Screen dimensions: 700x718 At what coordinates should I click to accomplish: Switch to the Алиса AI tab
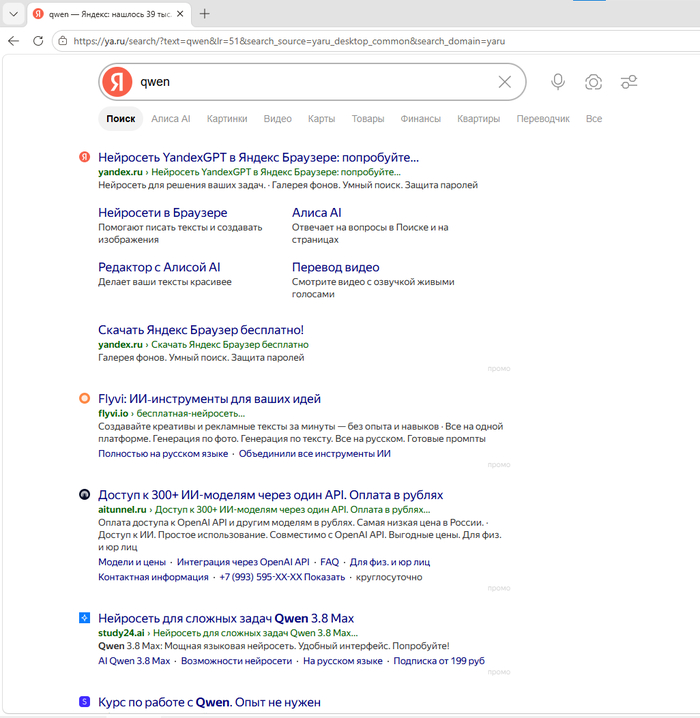pos(171,119)
